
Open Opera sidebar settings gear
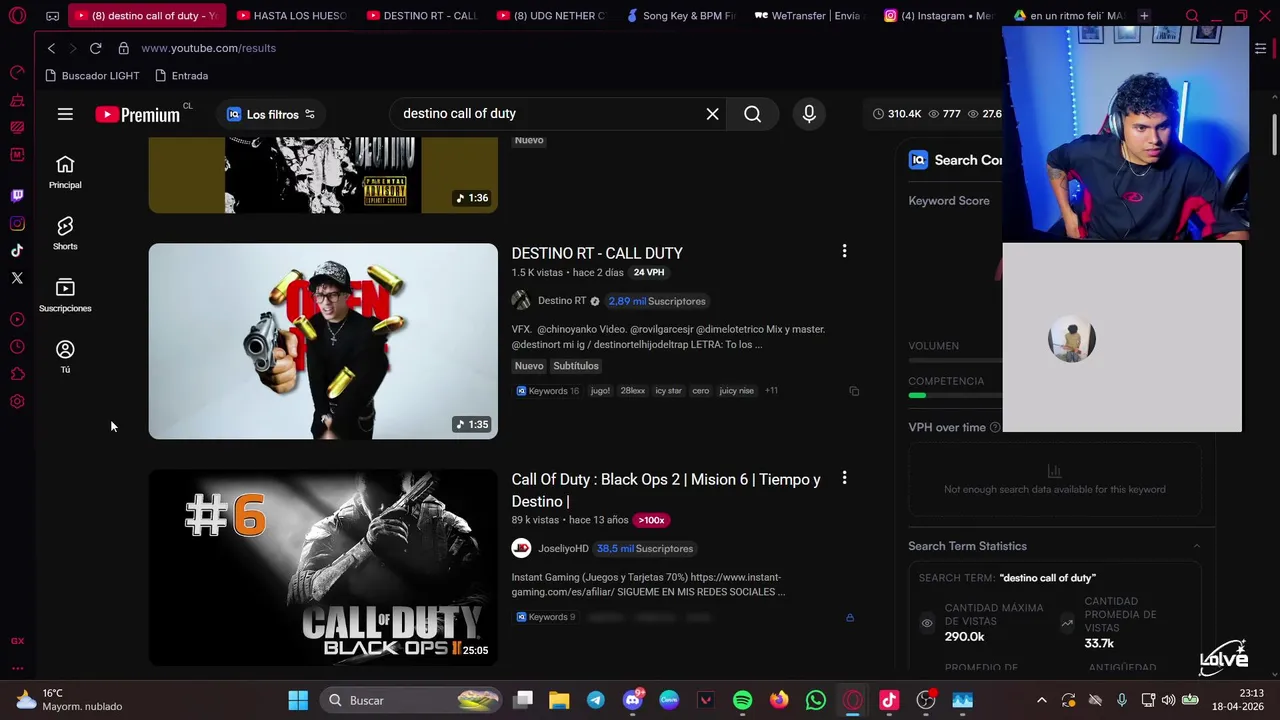click(x=17, y=401)
